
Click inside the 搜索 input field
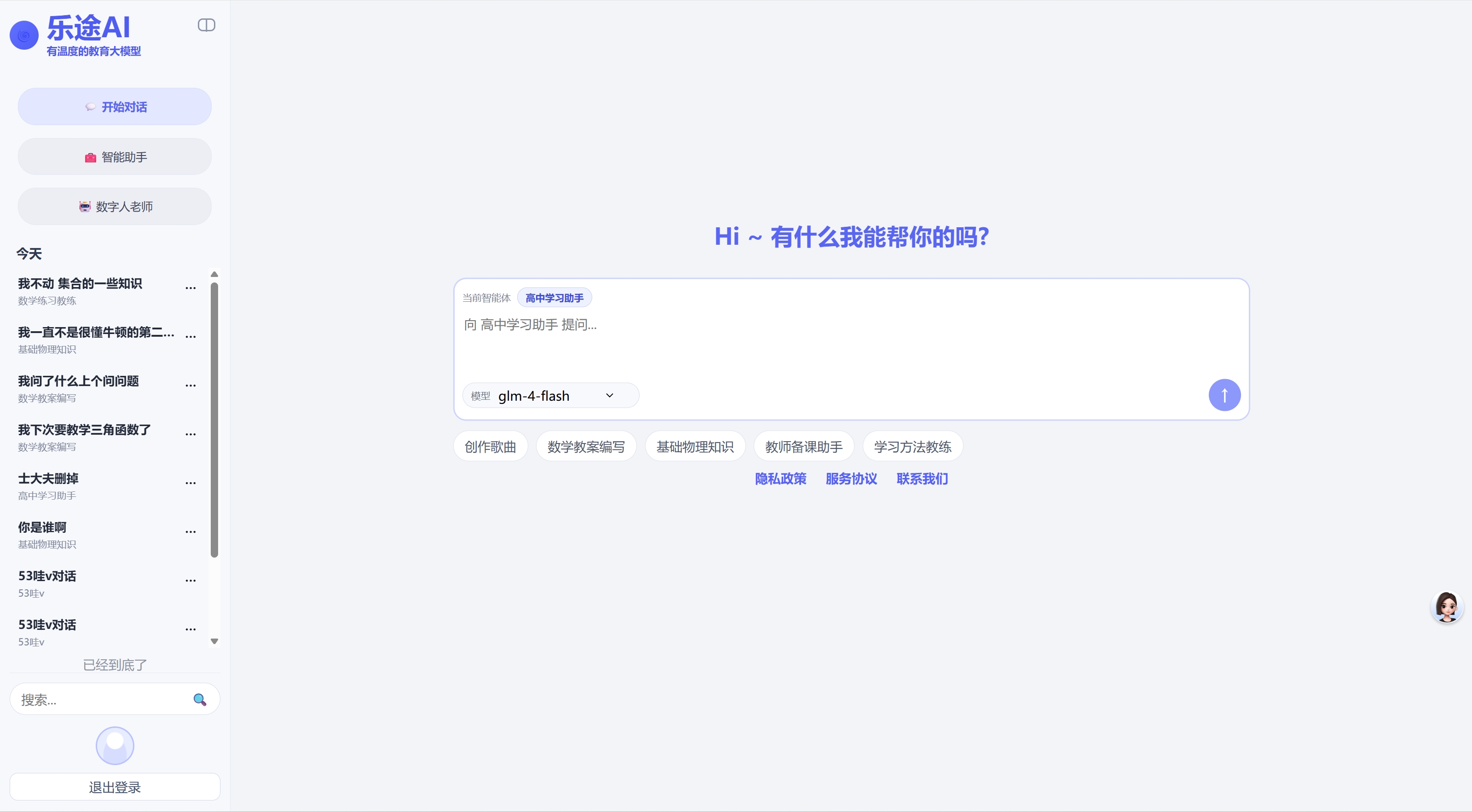(103, 699)
